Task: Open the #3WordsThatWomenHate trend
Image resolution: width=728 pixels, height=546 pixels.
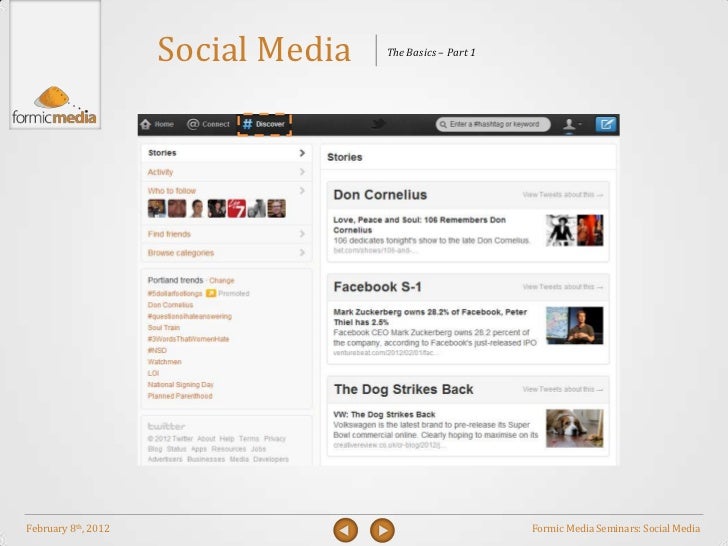Action: click(x=188, y=339)
